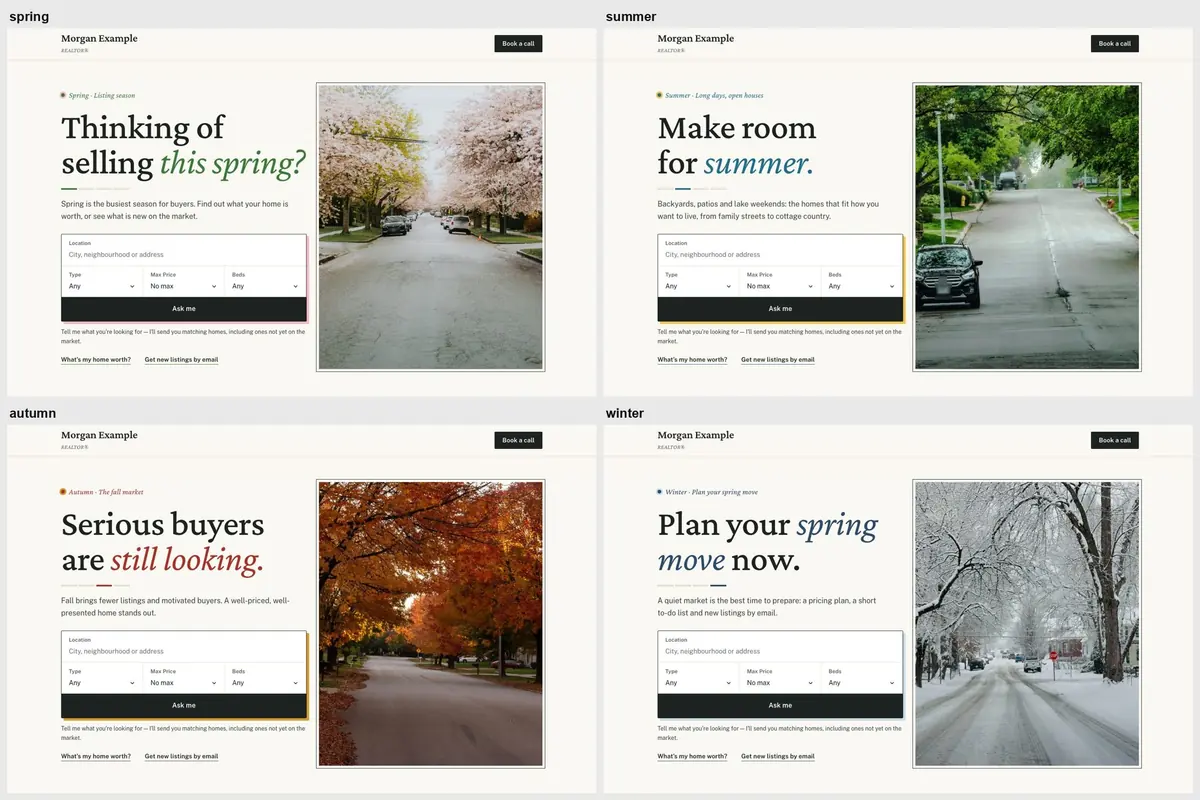Image resolution: width=1200 pixels, height=800 pixels.
Task: Click the snowy winter street photo
Action: pos(1027,624)
